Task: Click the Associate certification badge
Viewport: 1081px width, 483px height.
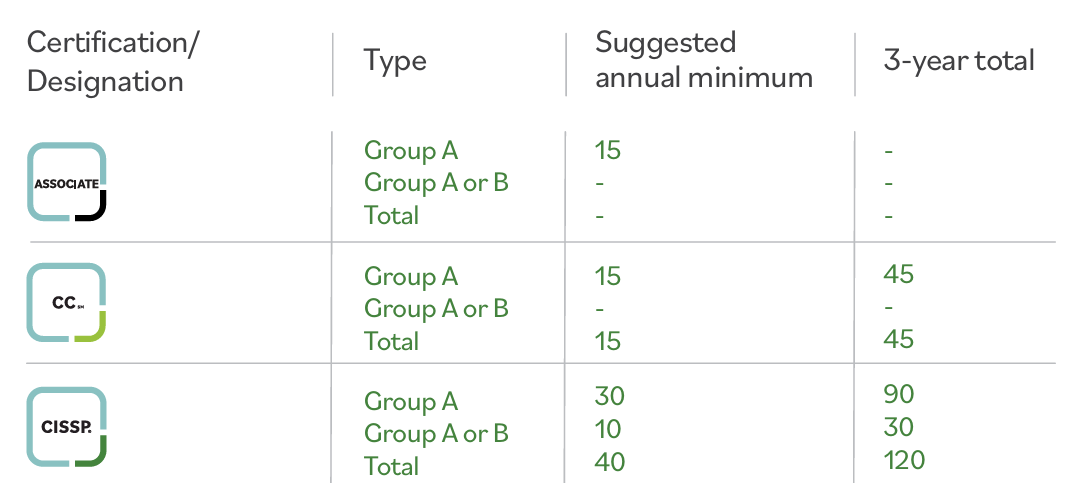Action: [67, 182]
